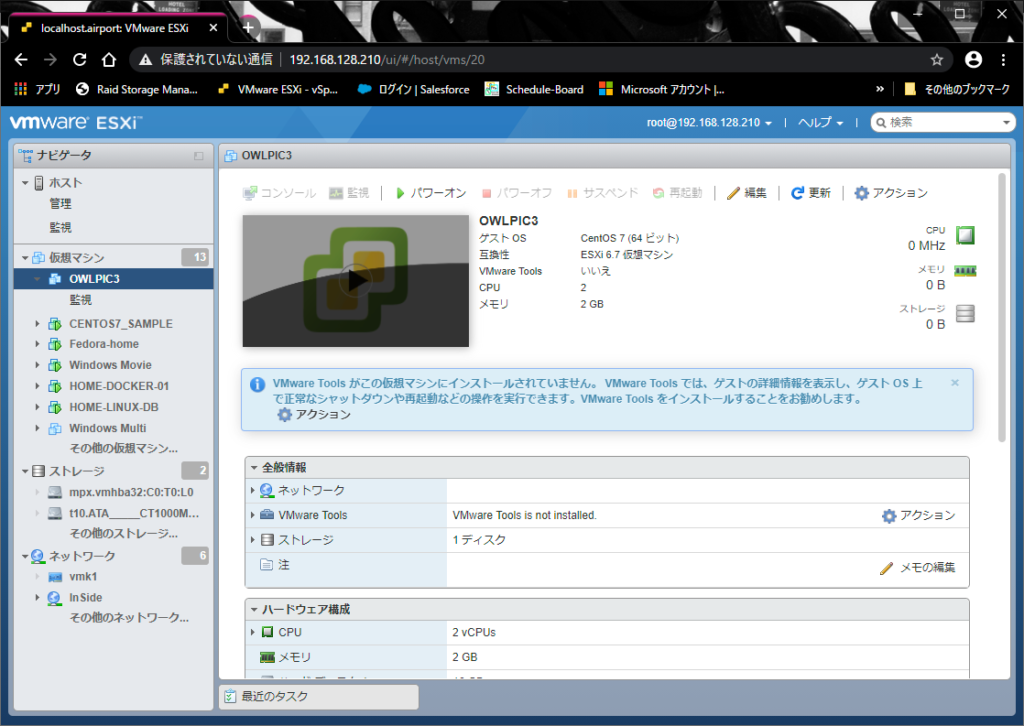Open アクション in the VMware Tools notification
This screenshot has width=1024, height=726.
[314, 415]
